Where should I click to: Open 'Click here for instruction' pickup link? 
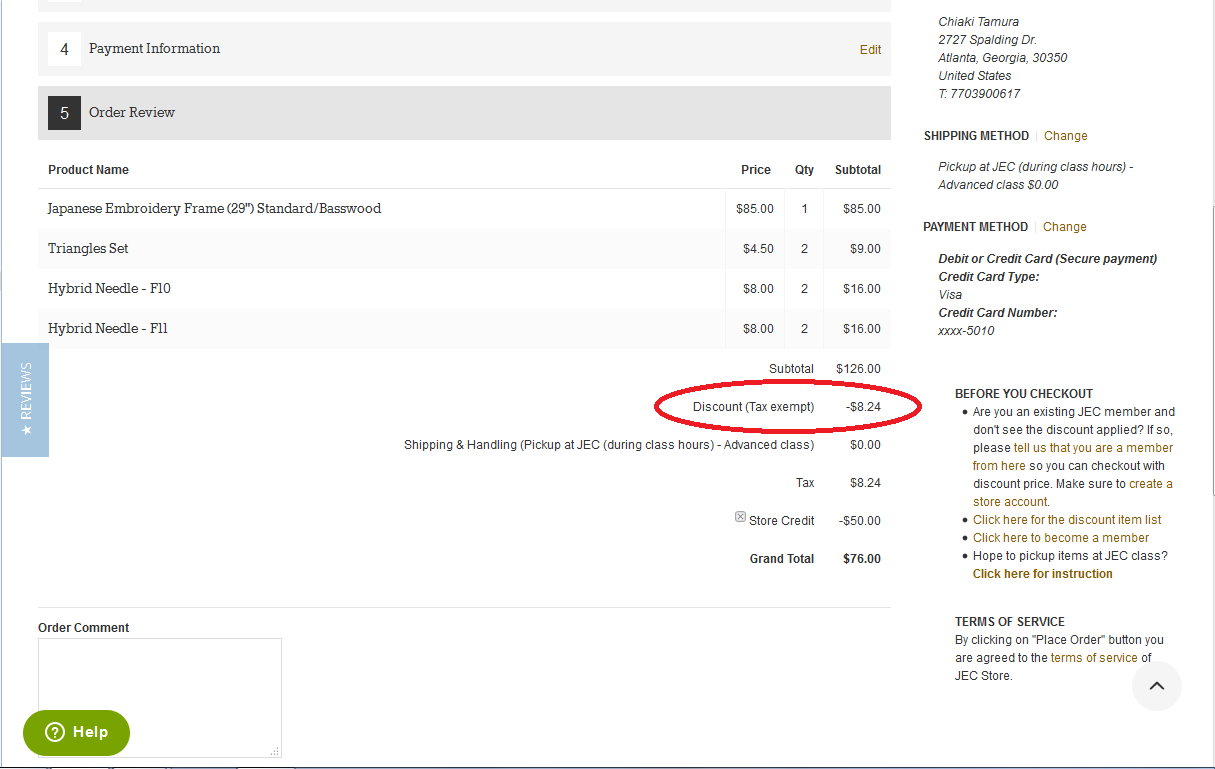tap(1042, 574)
